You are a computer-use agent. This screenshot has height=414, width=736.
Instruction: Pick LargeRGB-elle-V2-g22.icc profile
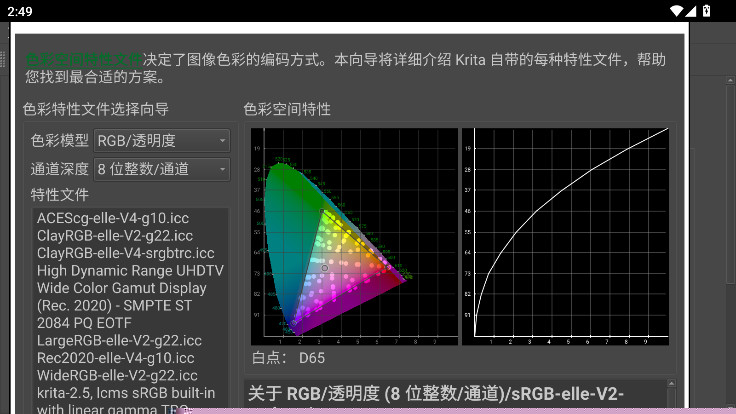click(119, 340)
